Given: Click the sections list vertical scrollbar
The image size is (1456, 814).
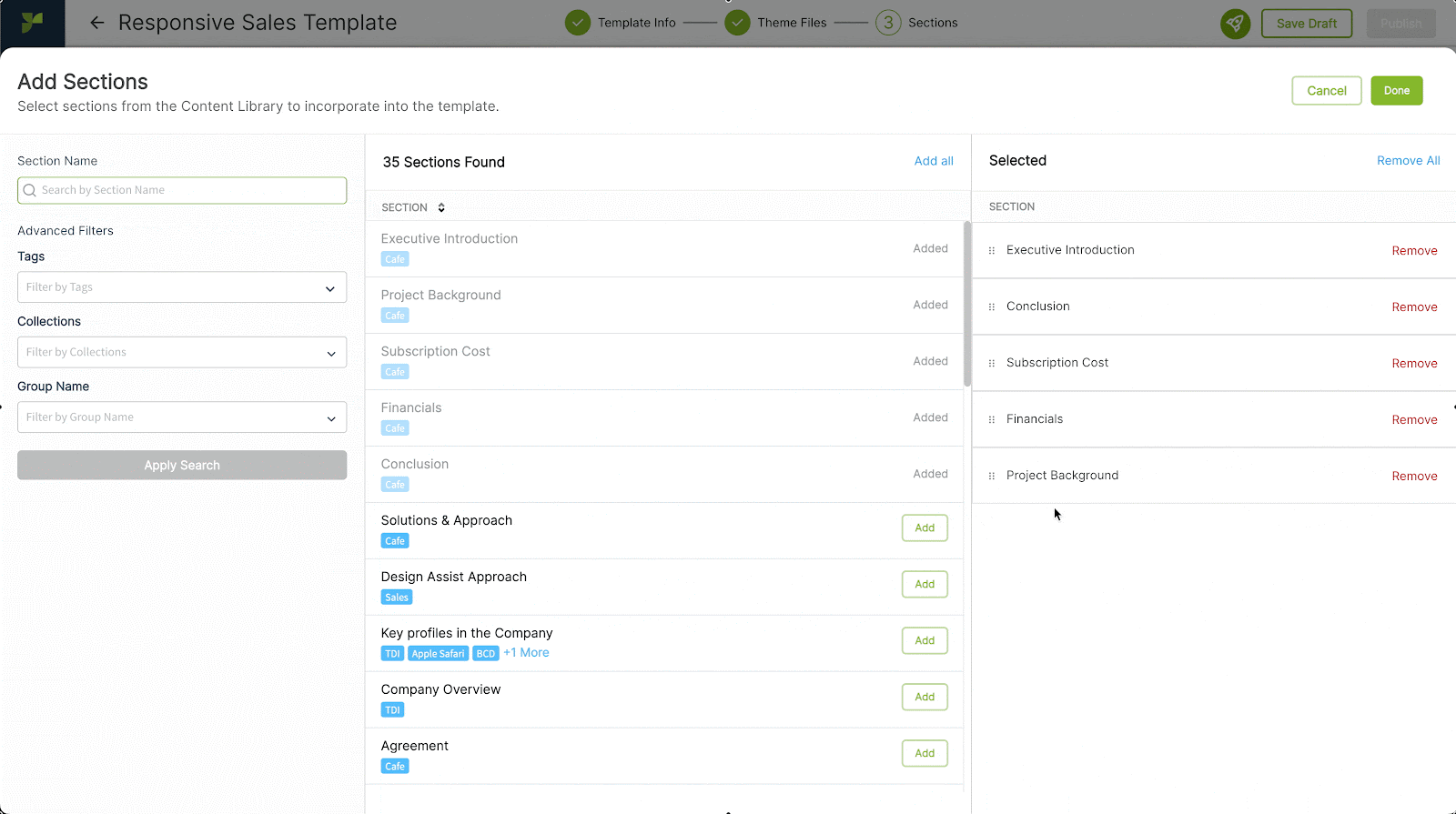Looking at the screenshot, I should click(x=966, y=305).
